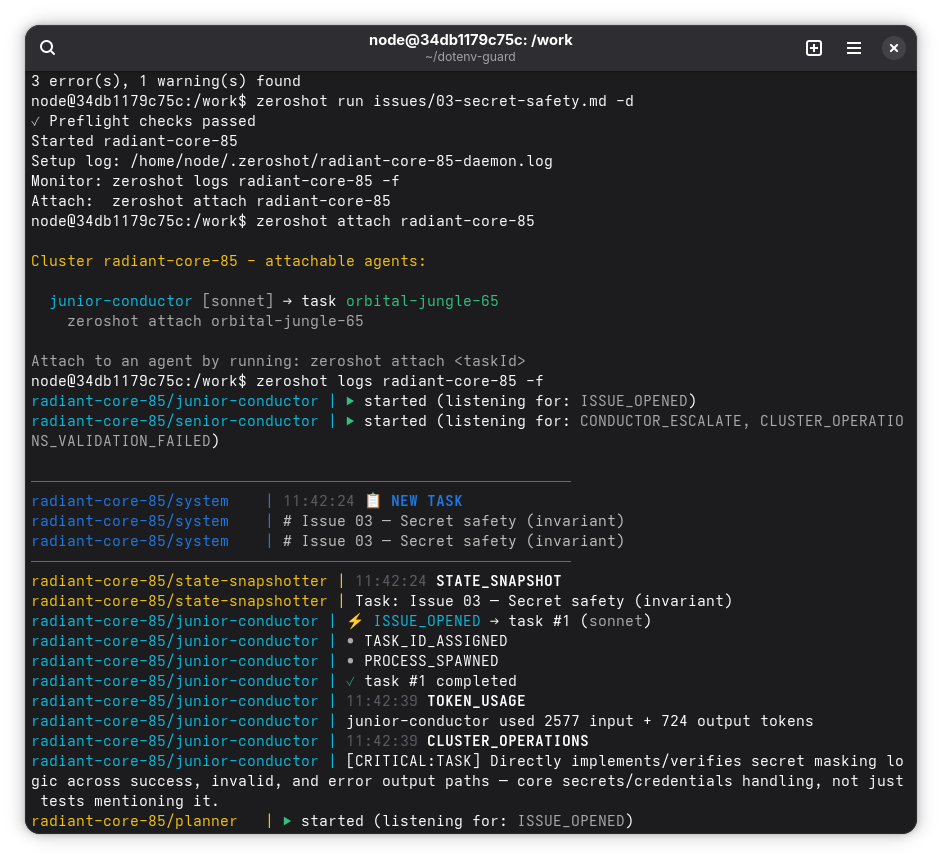Click "Task: Issue 03 — Secret safety (invariant)" line
This screenshot has width=942, height=859.
coord(544,601)
